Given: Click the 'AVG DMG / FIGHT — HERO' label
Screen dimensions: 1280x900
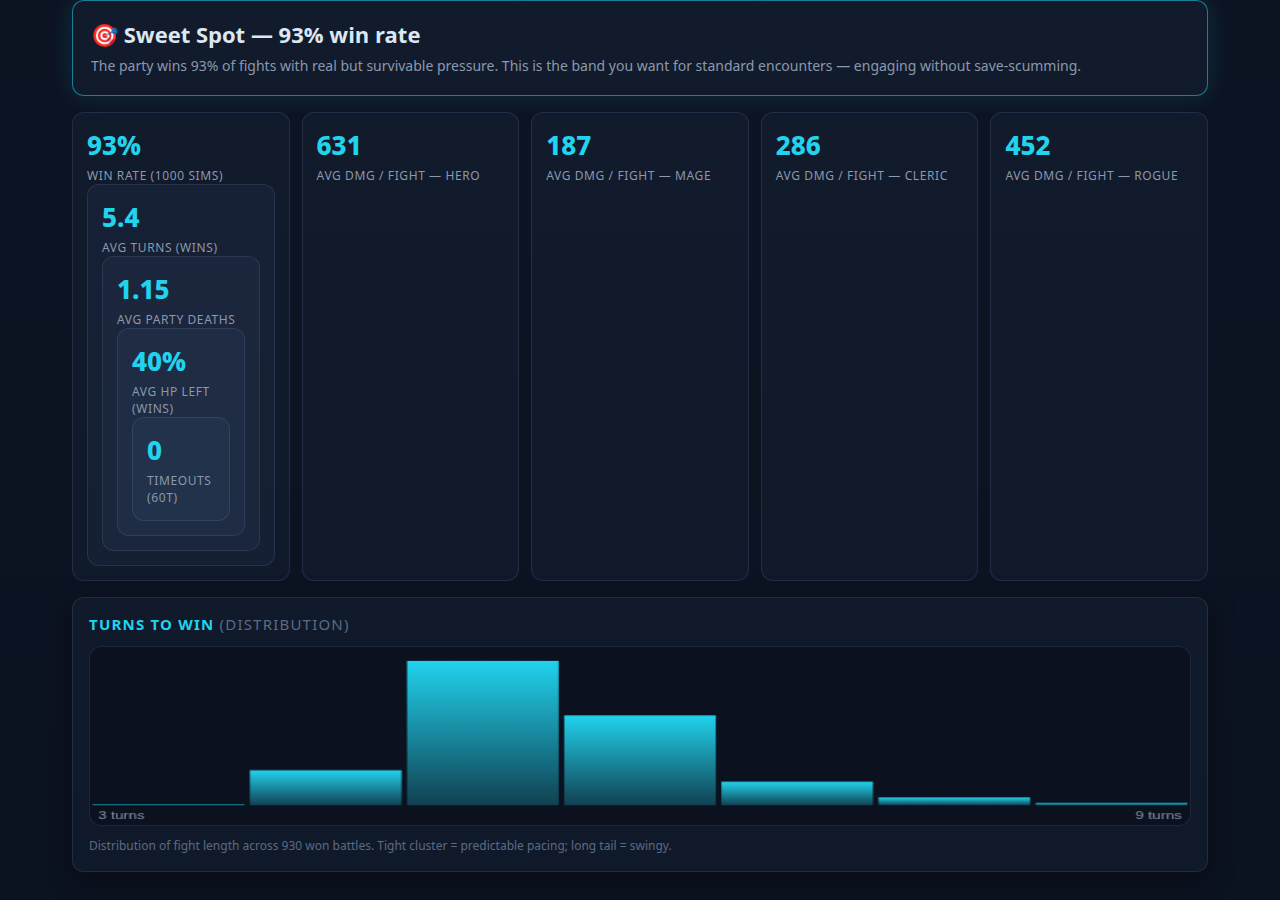Looking at the screenshot, I should (398, 176).
